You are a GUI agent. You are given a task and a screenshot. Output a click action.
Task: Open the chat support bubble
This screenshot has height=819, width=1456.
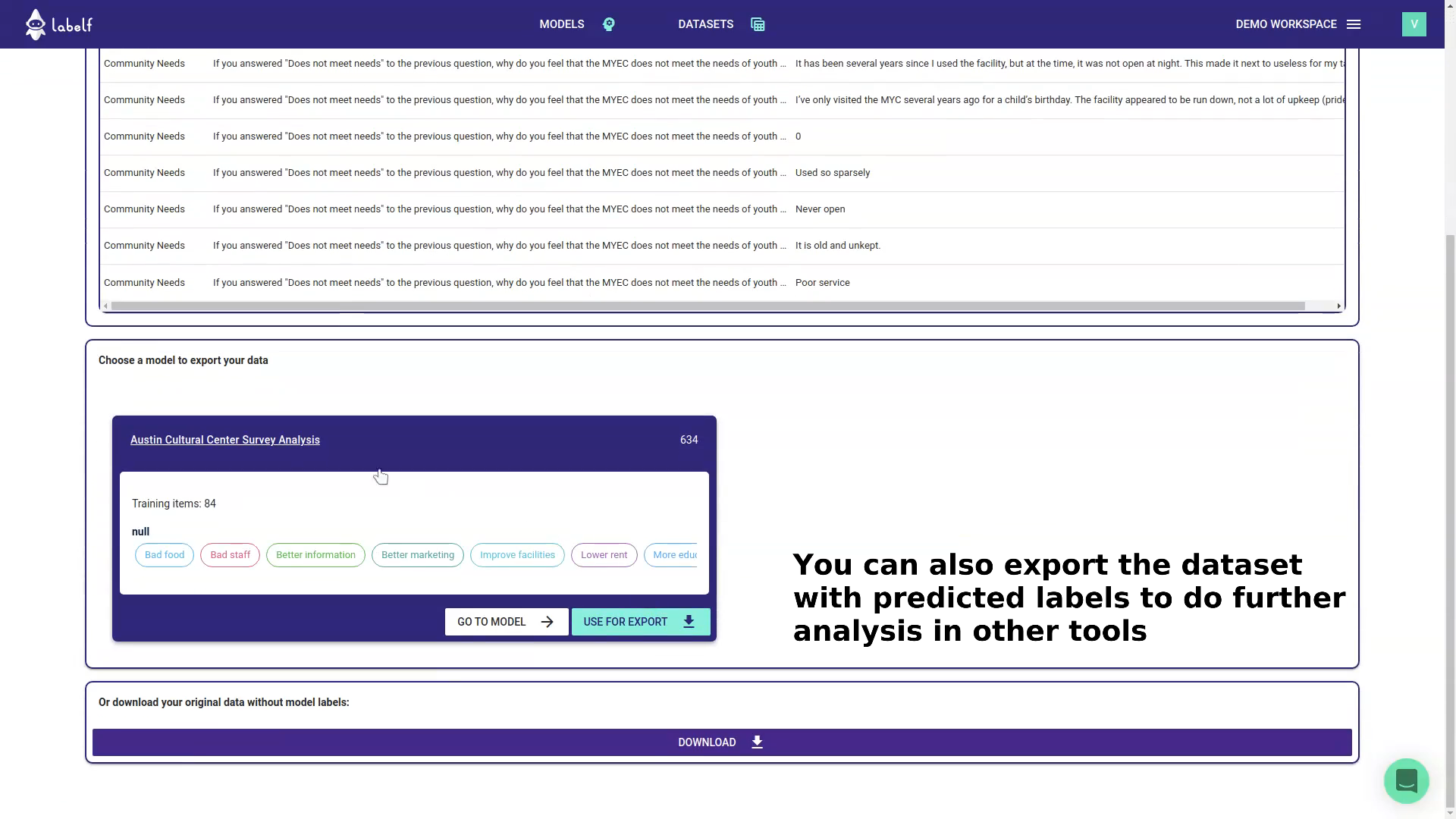[1406, 780]
